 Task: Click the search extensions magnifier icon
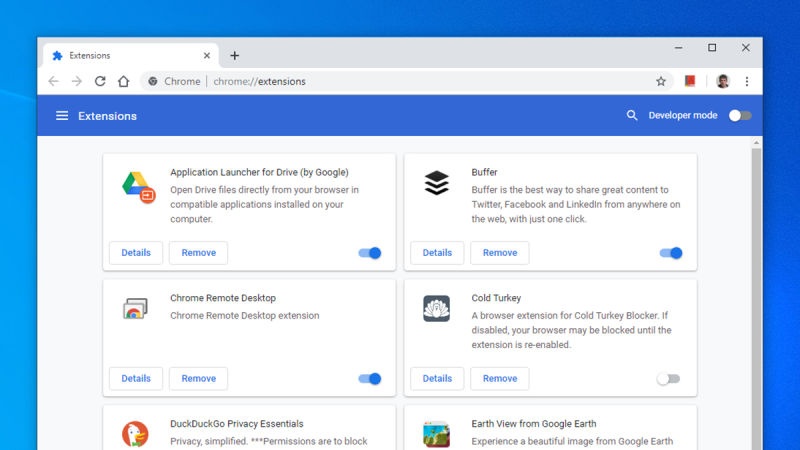pos(632,116)
